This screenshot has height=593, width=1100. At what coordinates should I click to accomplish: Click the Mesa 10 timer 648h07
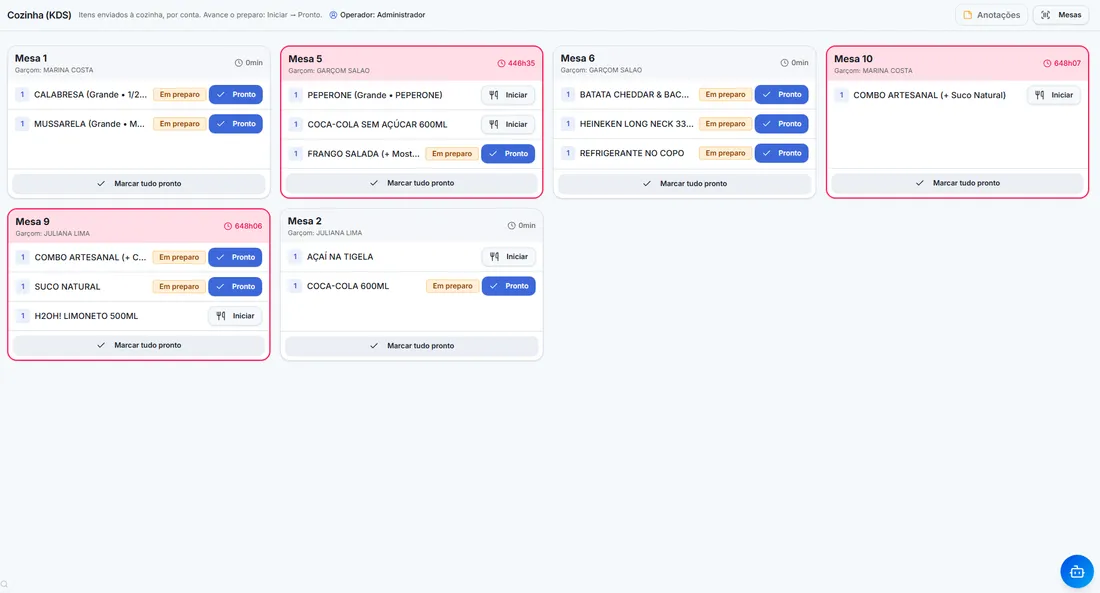point(1062,63)
